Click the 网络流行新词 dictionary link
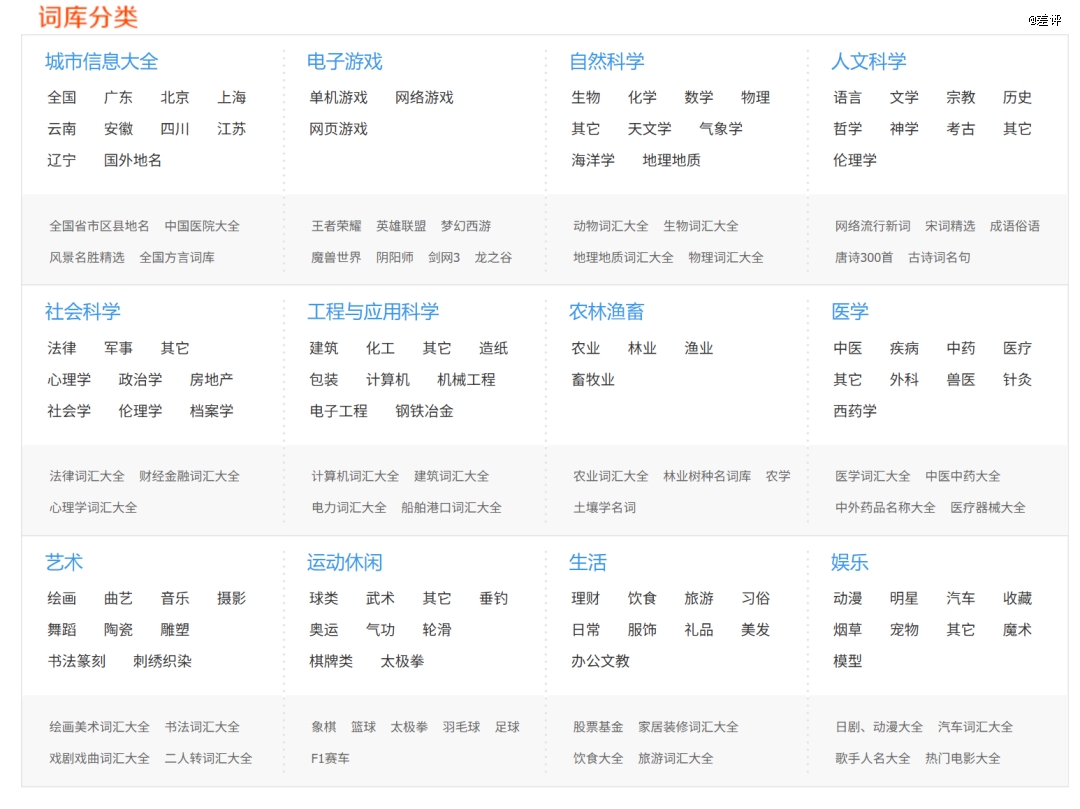This screenshot has width=1080, height=809. (x=872, y=226)
